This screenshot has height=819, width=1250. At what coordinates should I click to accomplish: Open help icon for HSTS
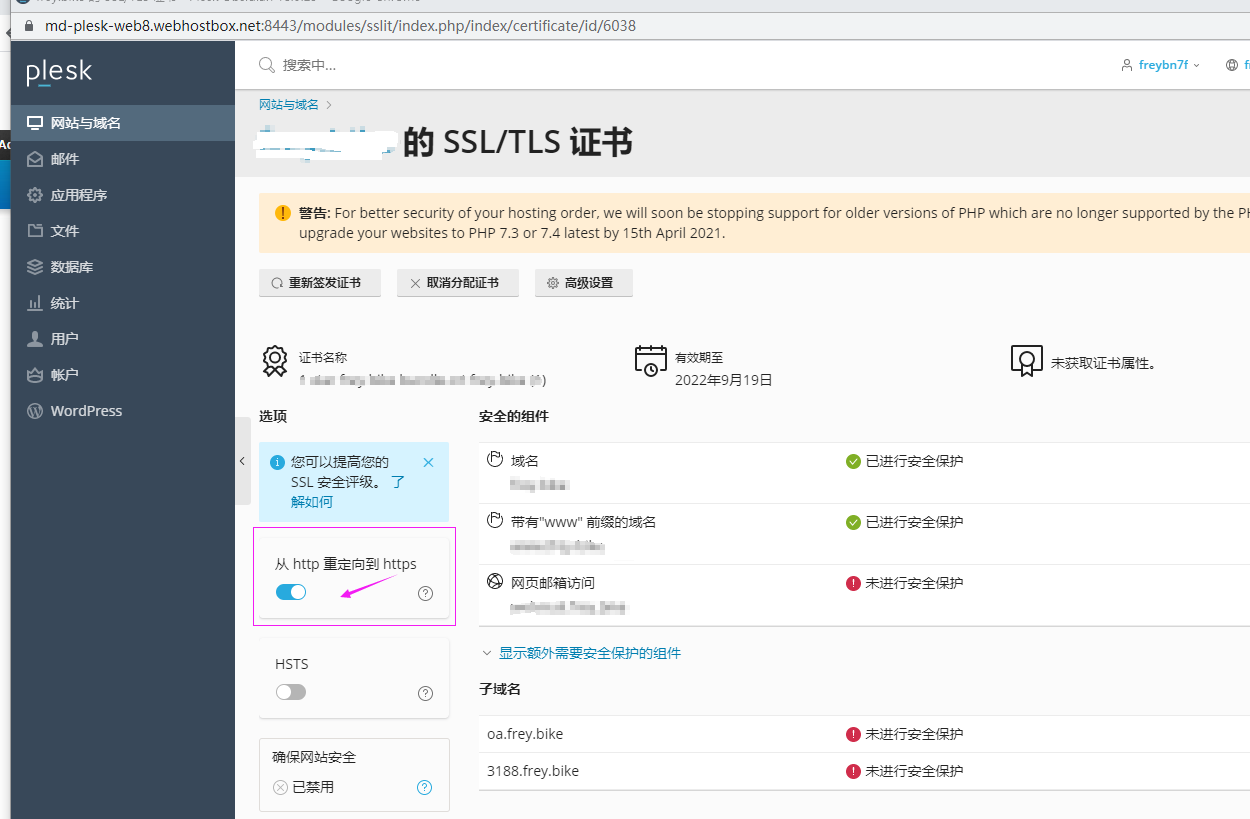425,693
